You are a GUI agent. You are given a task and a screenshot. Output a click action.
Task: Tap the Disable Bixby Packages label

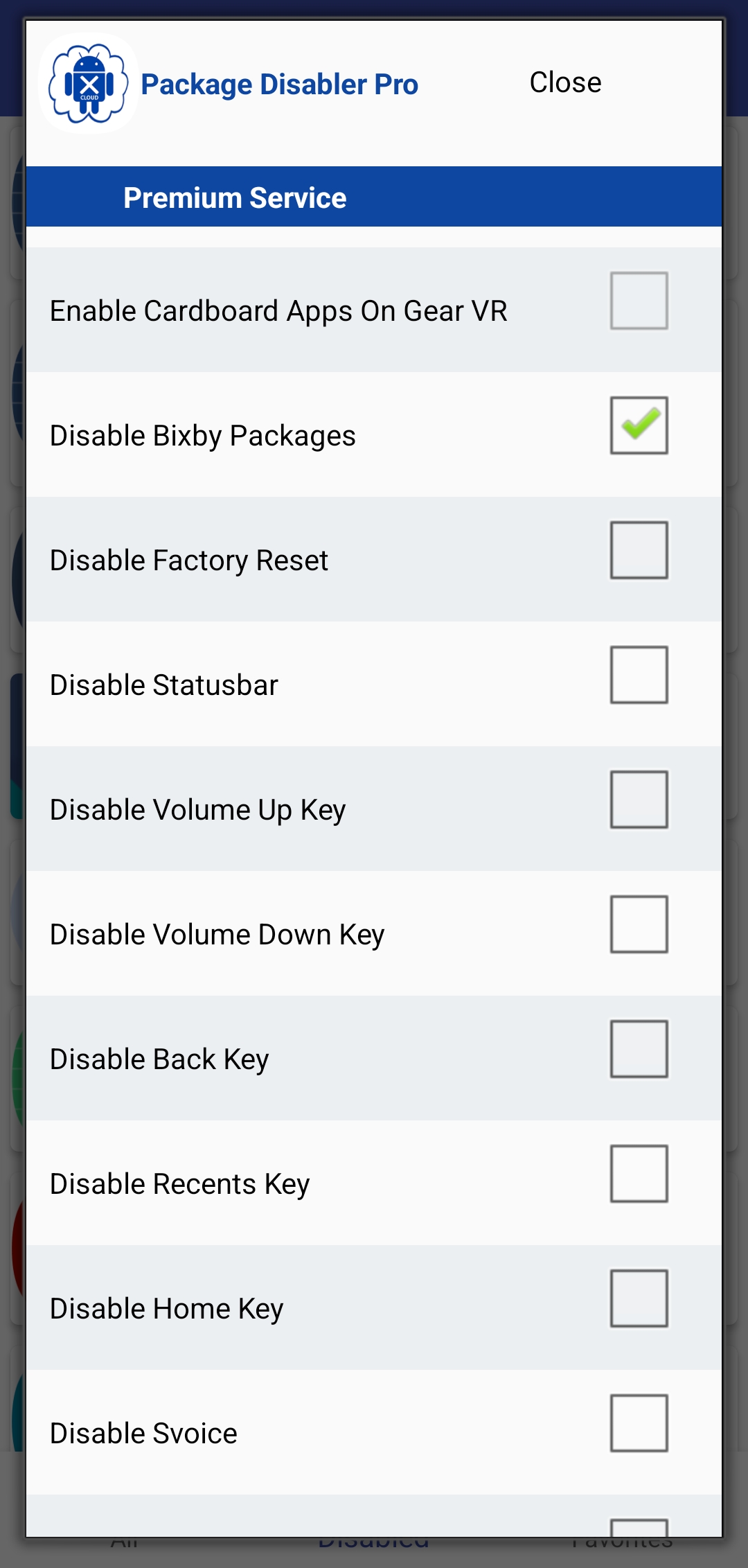(x=202, y=436)
